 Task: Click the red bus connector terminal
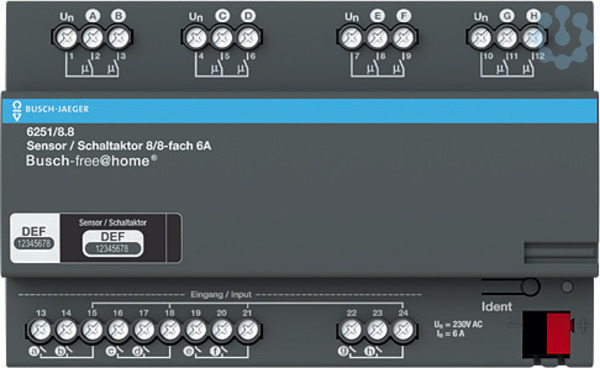pos(558,333)
